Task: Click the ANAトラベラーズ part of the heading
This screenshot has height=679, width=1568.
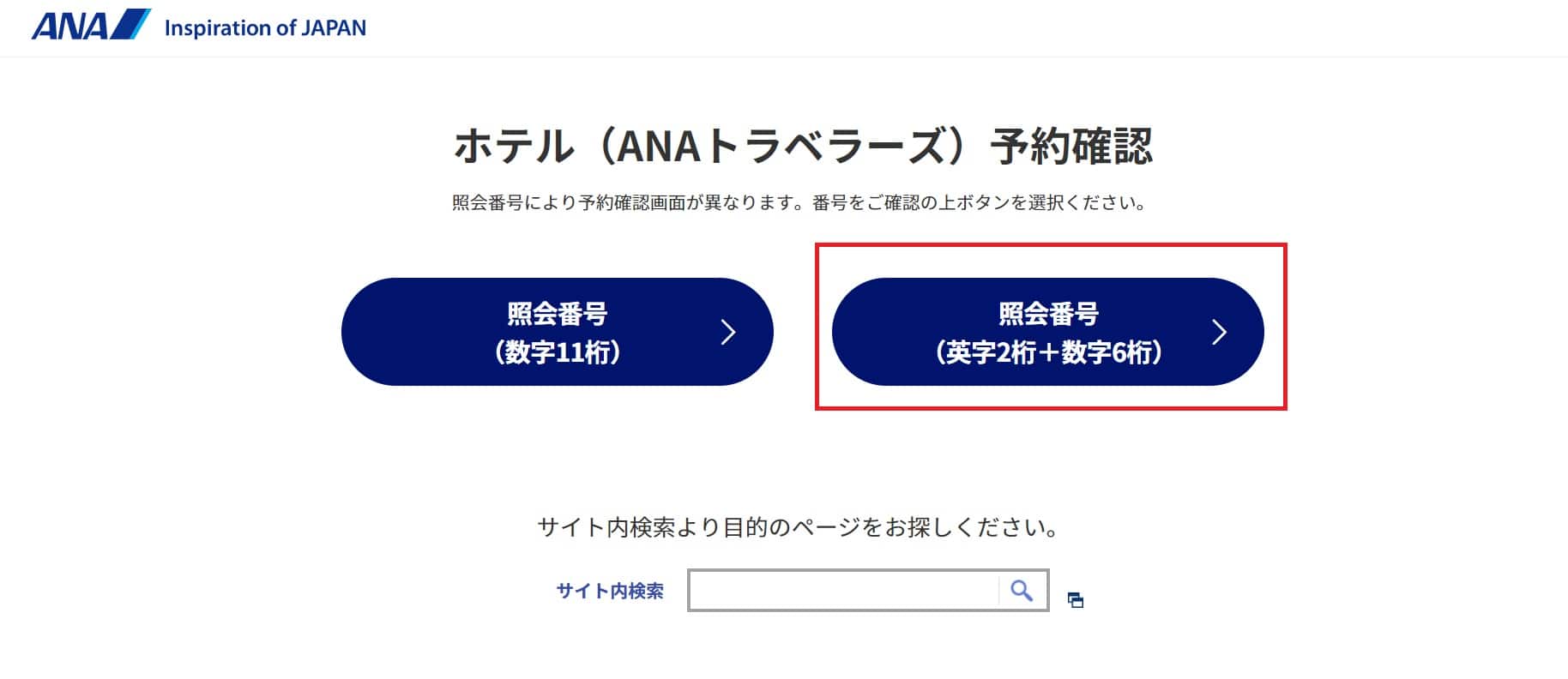Action: 779,146
